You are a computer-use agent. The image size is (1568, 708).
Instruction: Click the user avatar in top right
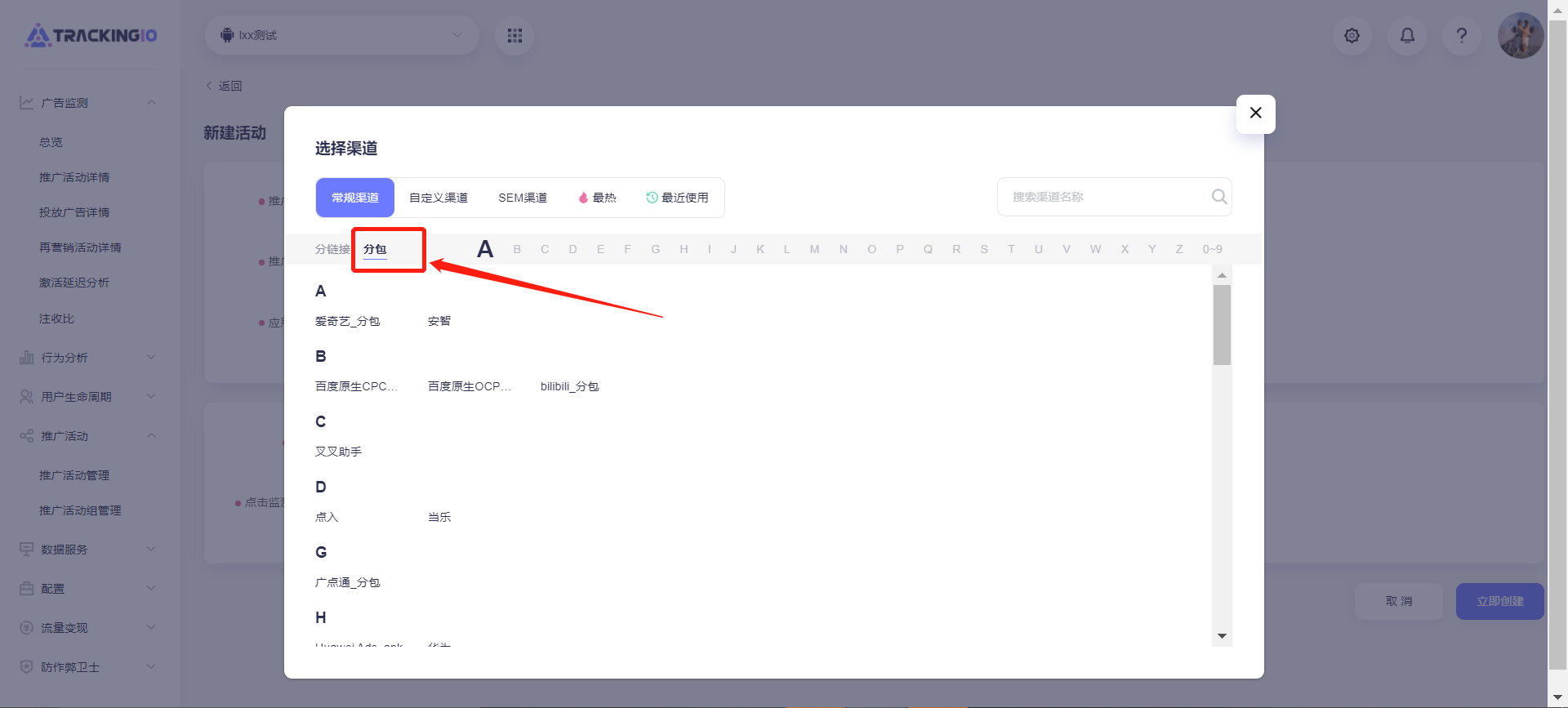(1520, 36)
